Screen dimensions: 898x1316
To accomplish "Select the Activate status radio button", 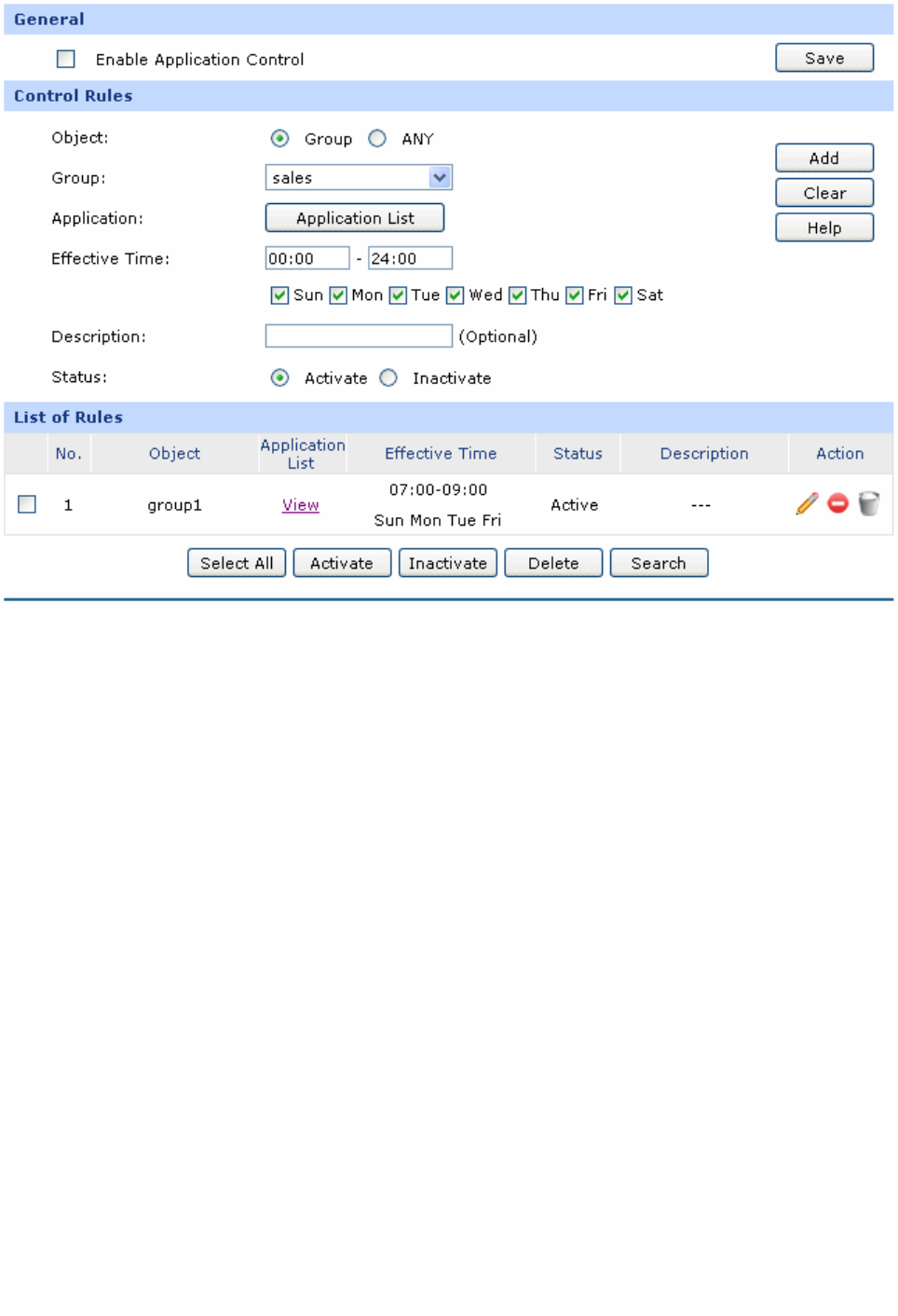I will [x=279, y=377].
